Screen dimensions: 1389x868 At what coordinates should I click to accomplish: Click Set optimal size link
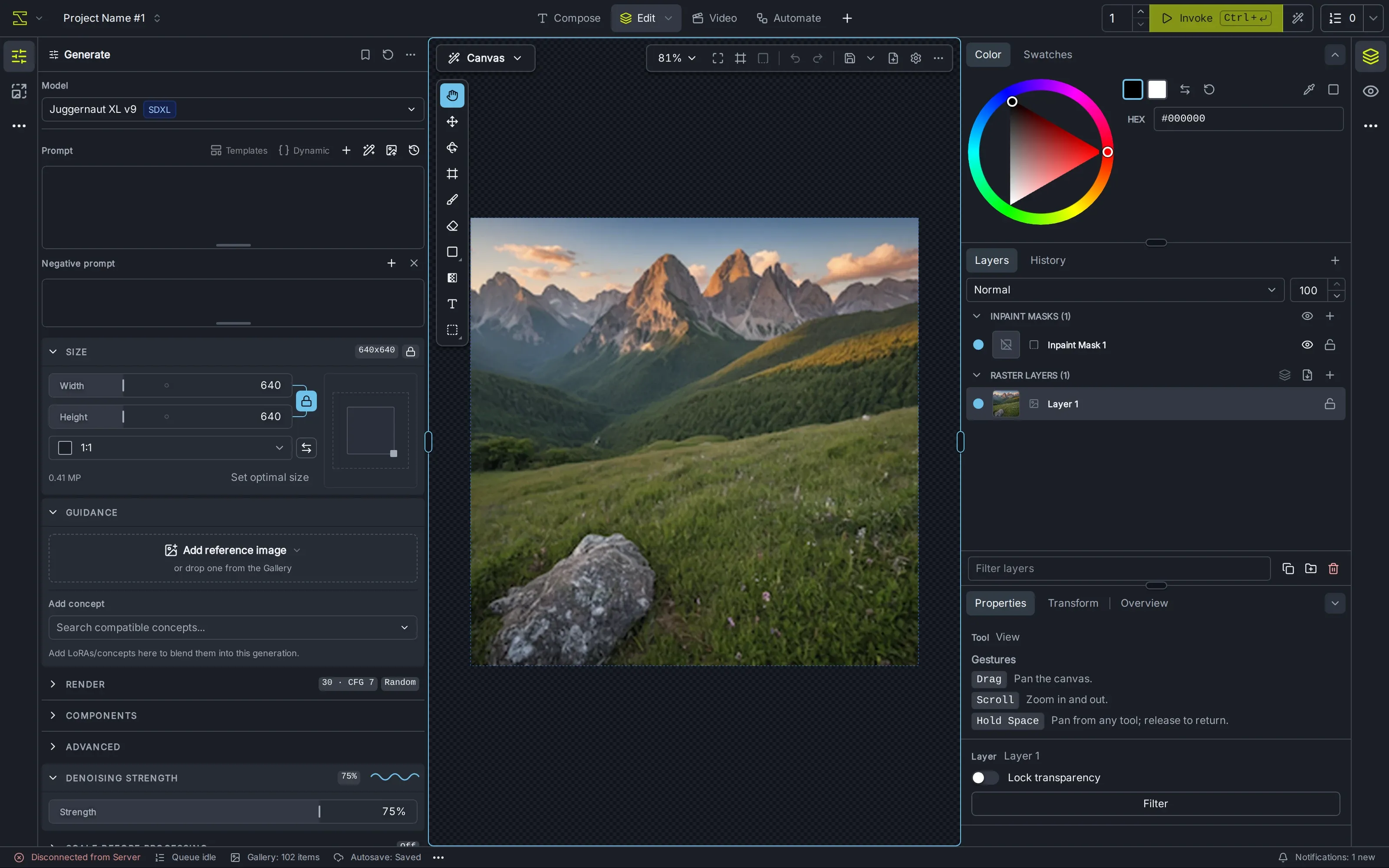pos(270,478)
